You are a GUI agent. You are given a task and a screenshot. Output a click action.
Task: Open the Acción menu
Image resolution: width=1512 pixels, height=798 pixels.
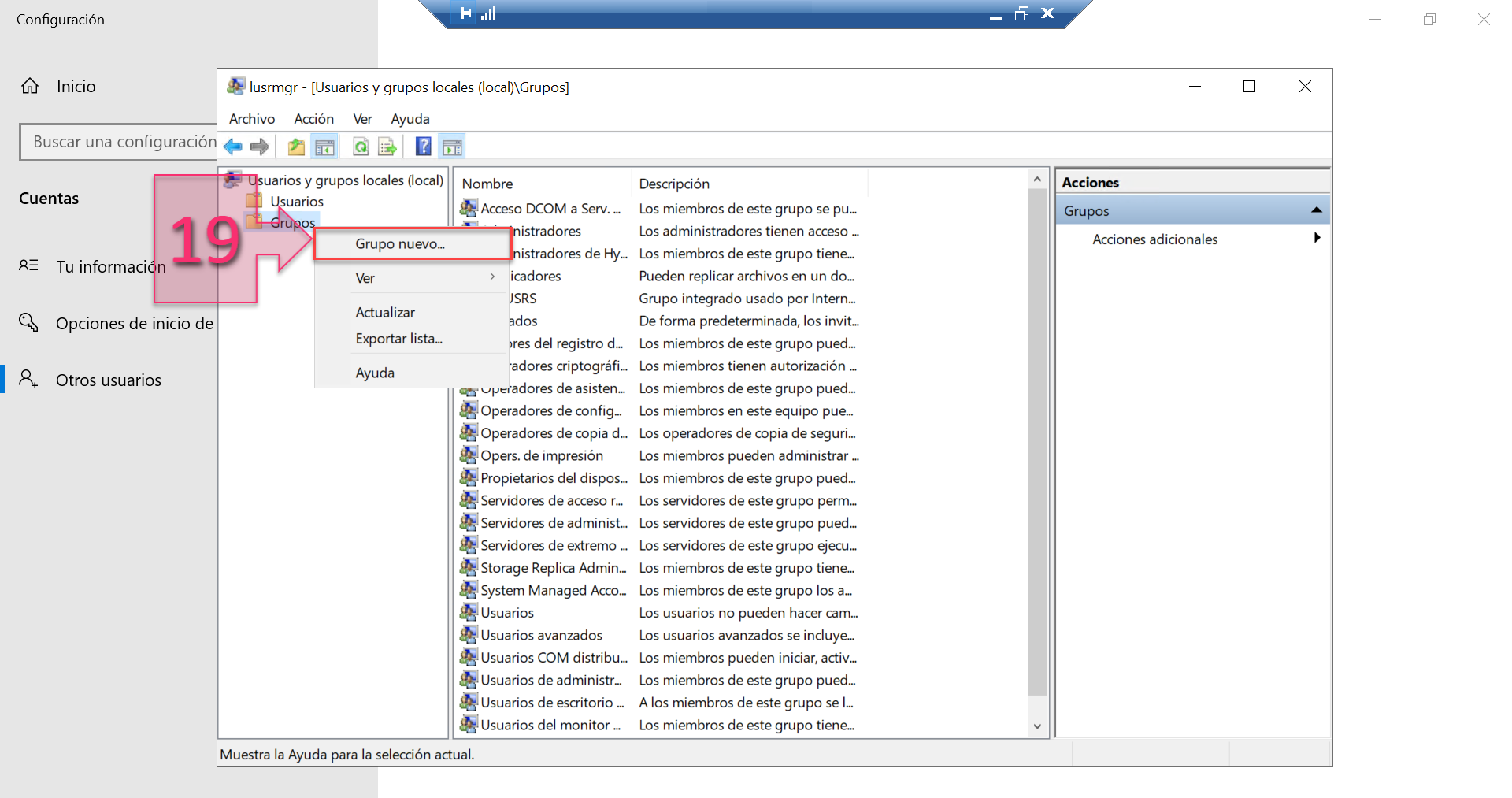(x=313, y=118)
